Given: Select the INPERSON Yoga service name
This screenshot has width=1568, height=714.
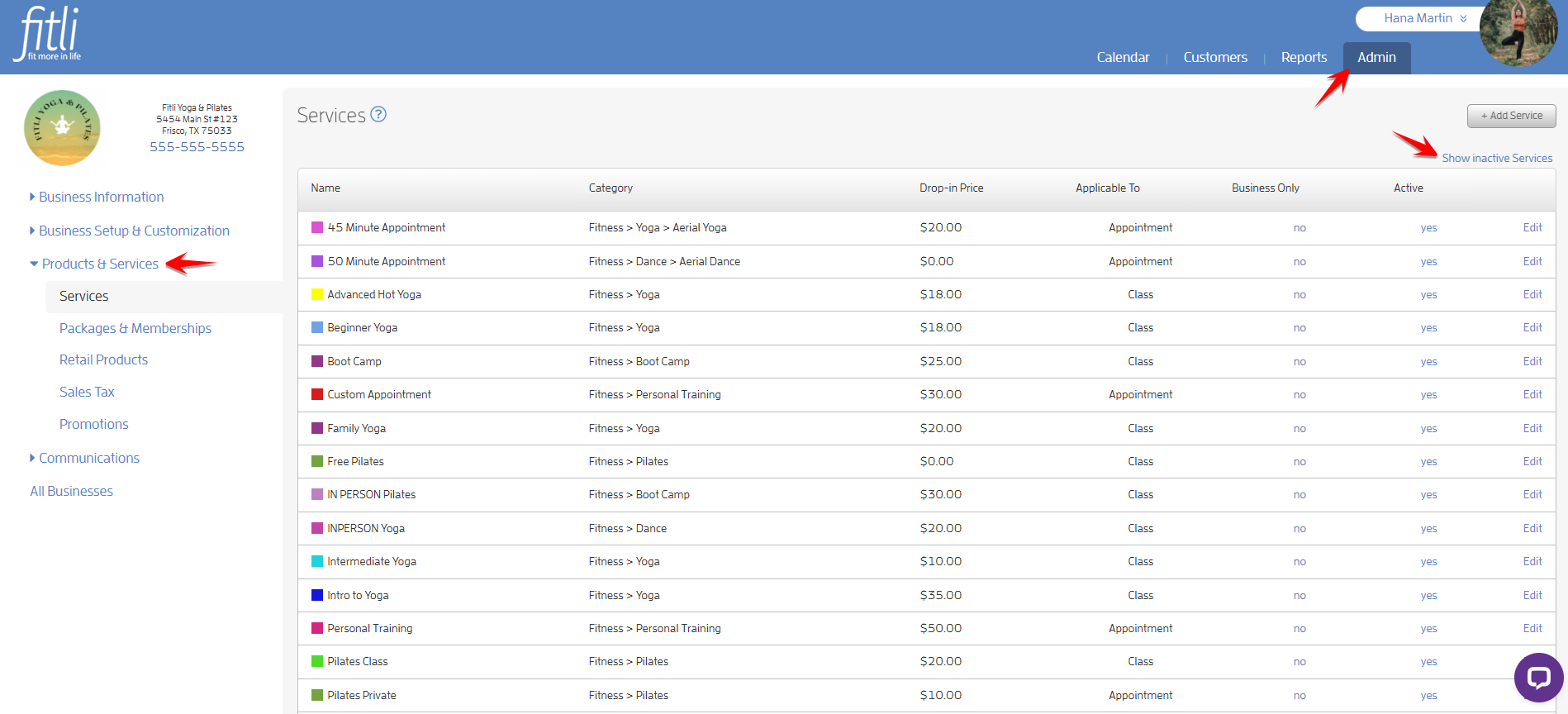Looking at the screenshot, I should [365, 528].
